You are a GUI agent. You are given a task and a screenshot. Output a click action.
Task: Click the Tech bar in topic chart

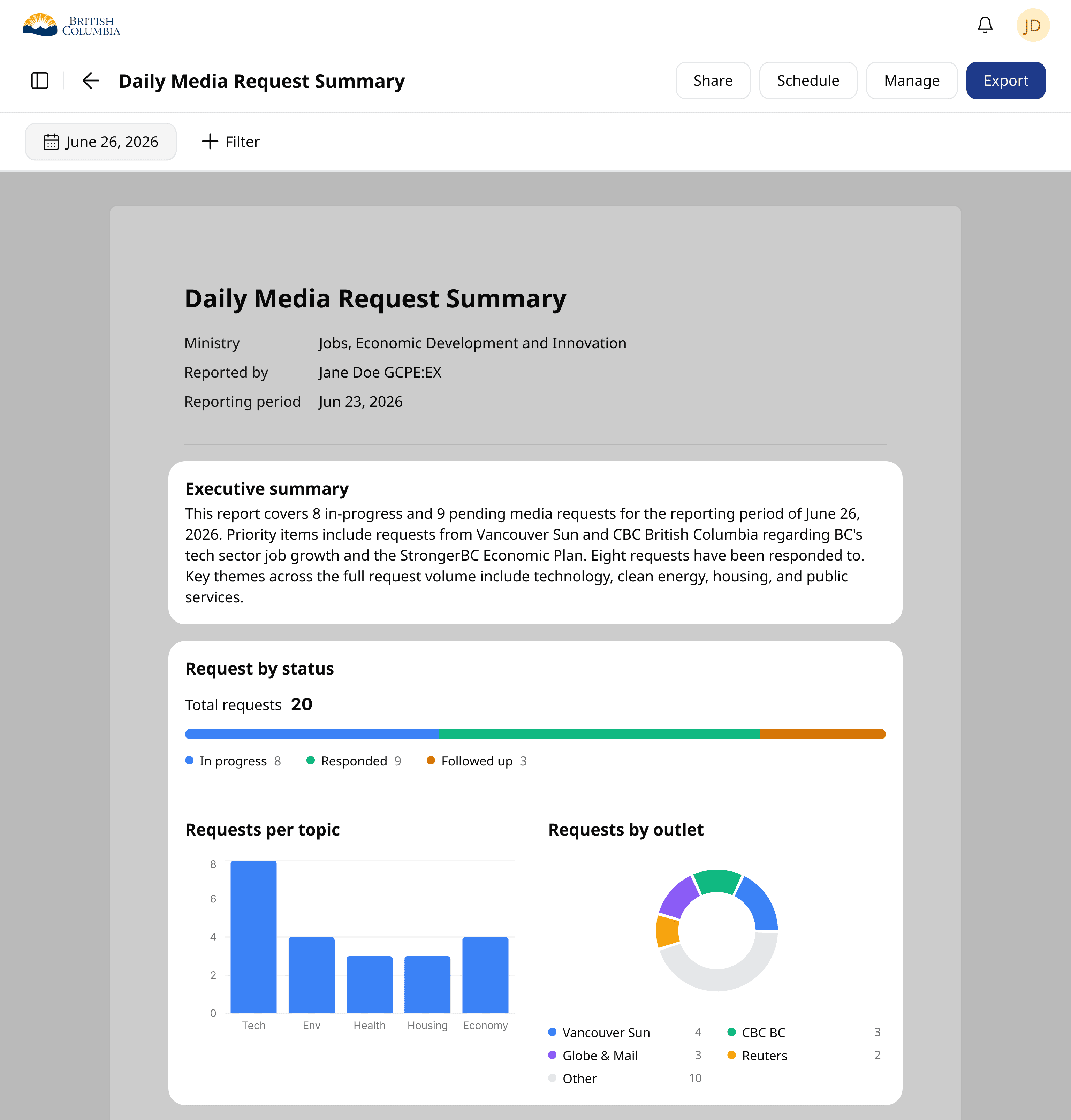pos(253,937)
